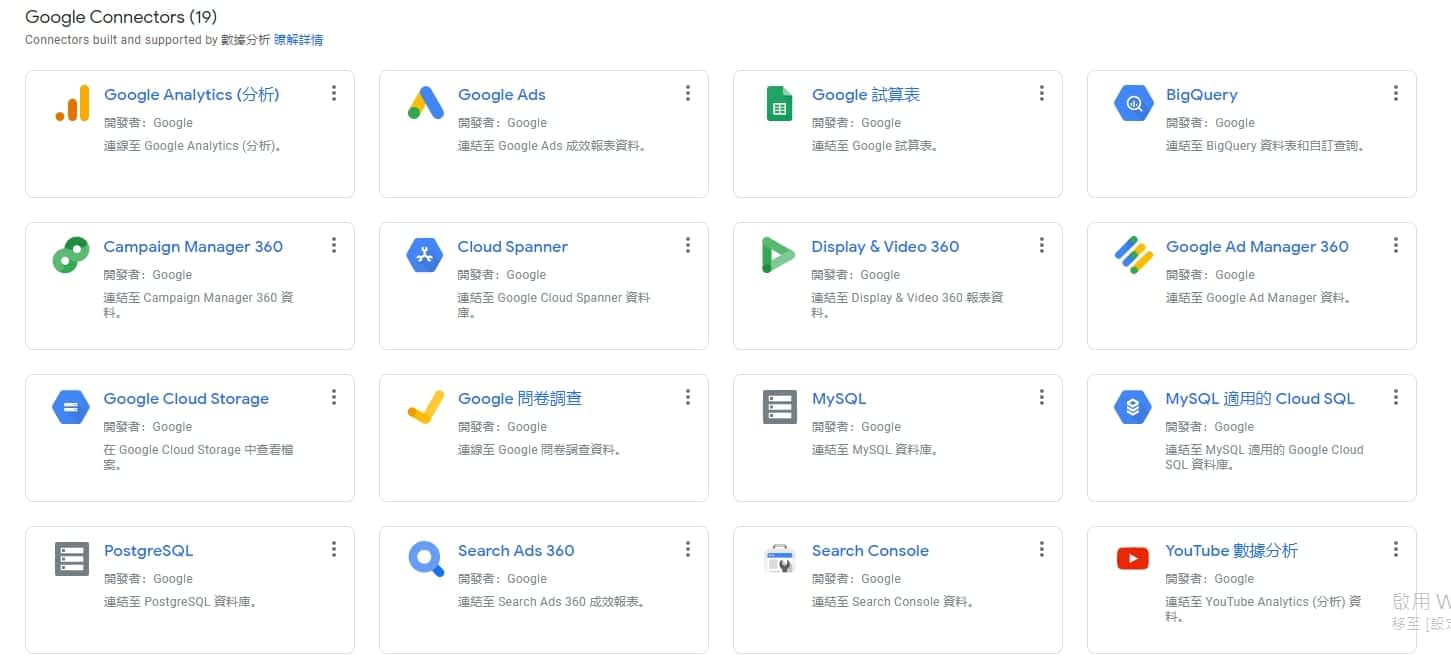The width and height of the screenshot is (1451, 666).
Task: Open more options for Campaign Manager 360
Action: [x=334, y=245]
